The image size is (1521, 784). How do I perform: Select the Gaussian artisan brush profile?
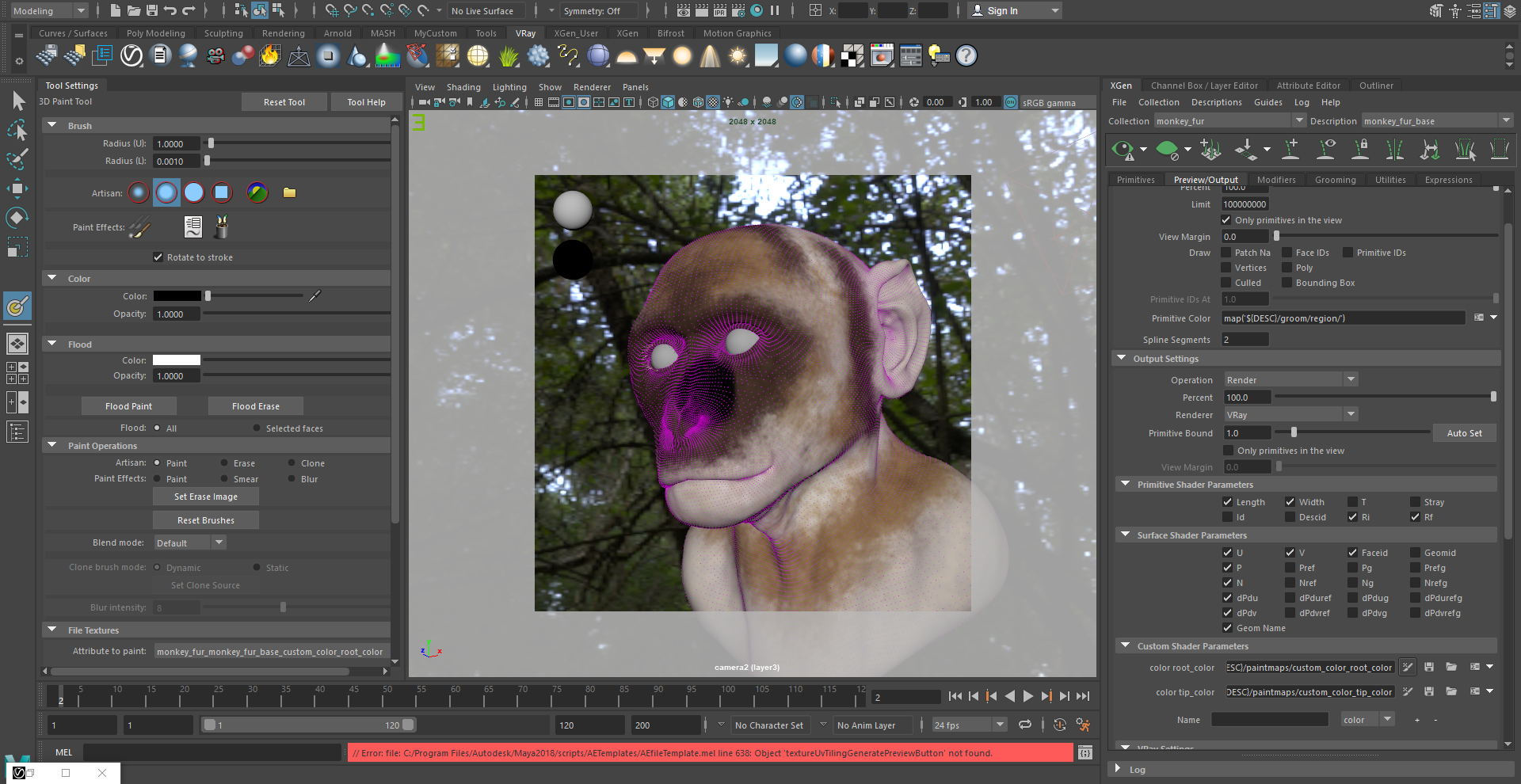139,192
